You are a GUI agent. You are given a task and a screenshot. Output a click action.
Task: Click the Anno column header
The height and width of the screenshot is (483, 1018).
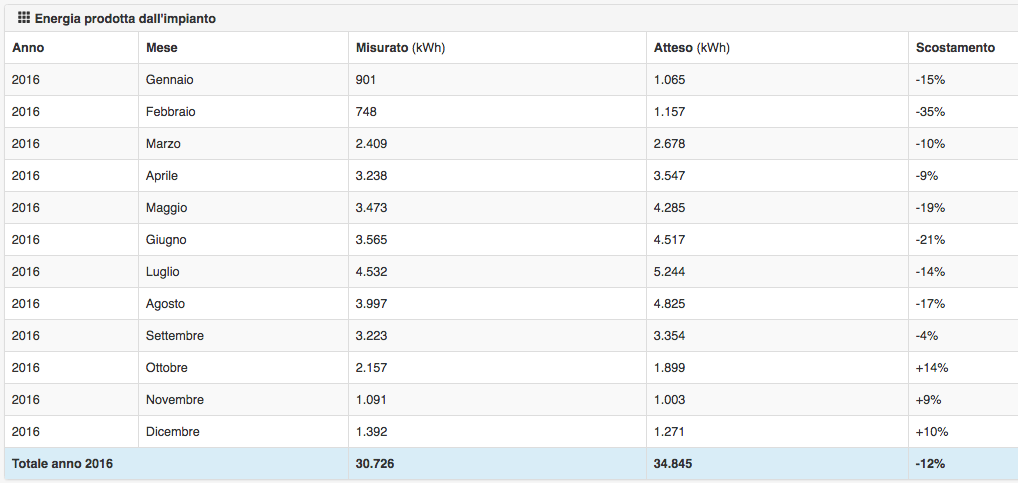[x=28, y=47]
